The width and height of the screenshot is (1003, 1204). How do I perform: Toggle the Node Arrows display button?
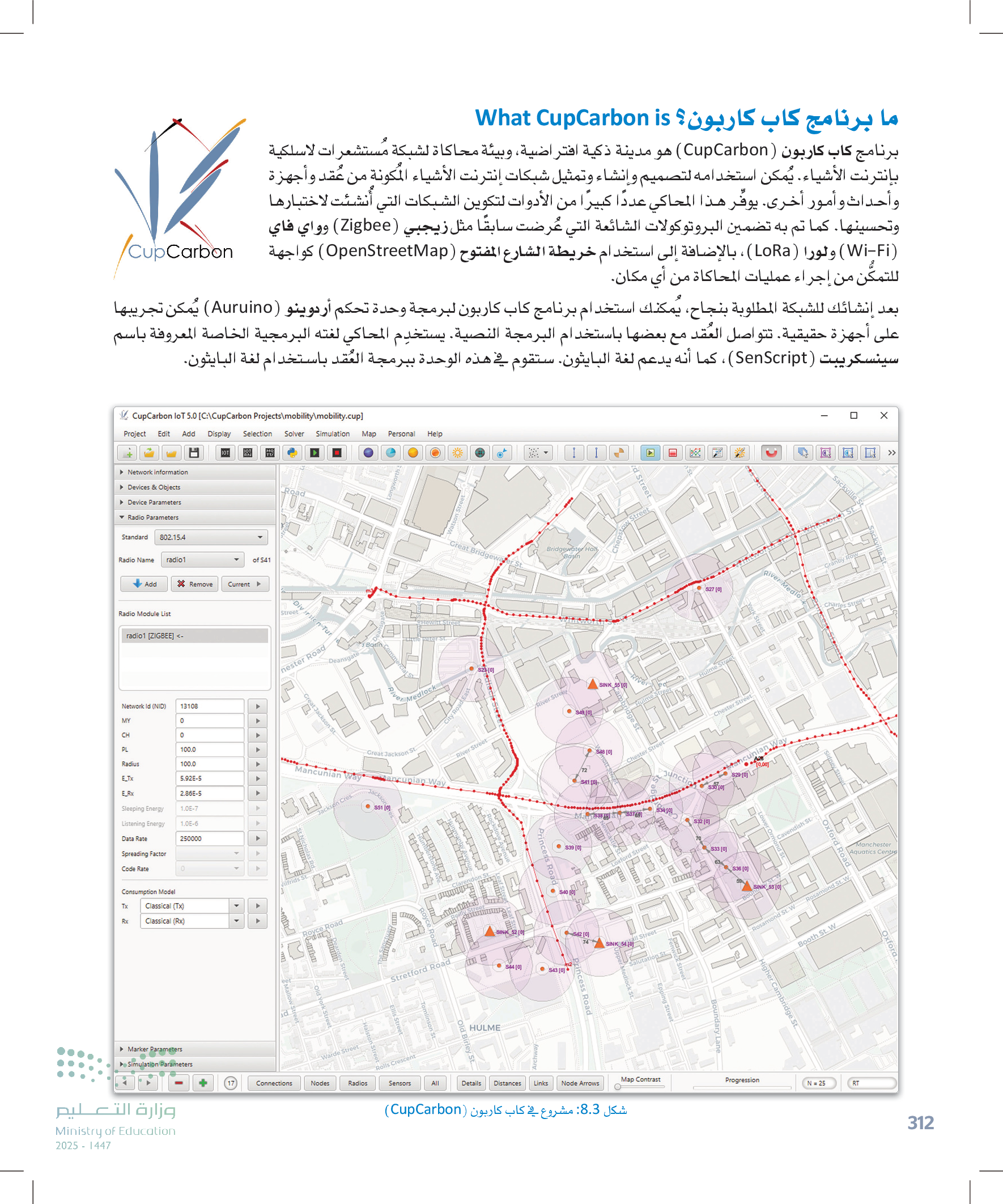coord(580,1083)
